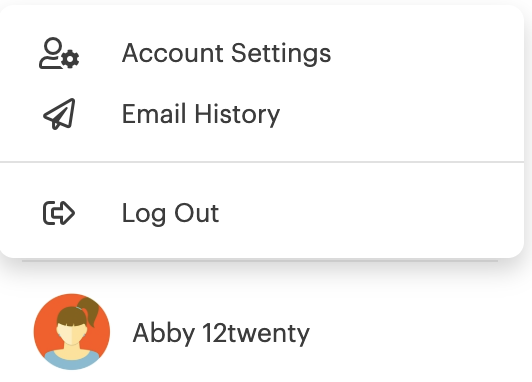Click "12twenty" next to the avatar

pyautogui.click(x=256, y=333)
